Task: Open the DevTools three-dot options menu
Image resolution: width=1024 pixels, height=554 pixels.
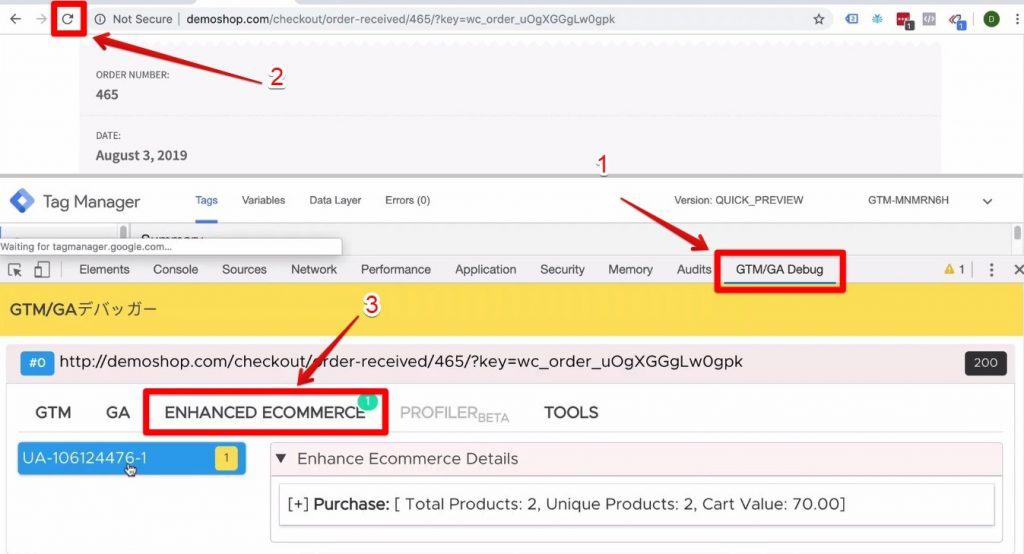Action: (x=991, y=270)
